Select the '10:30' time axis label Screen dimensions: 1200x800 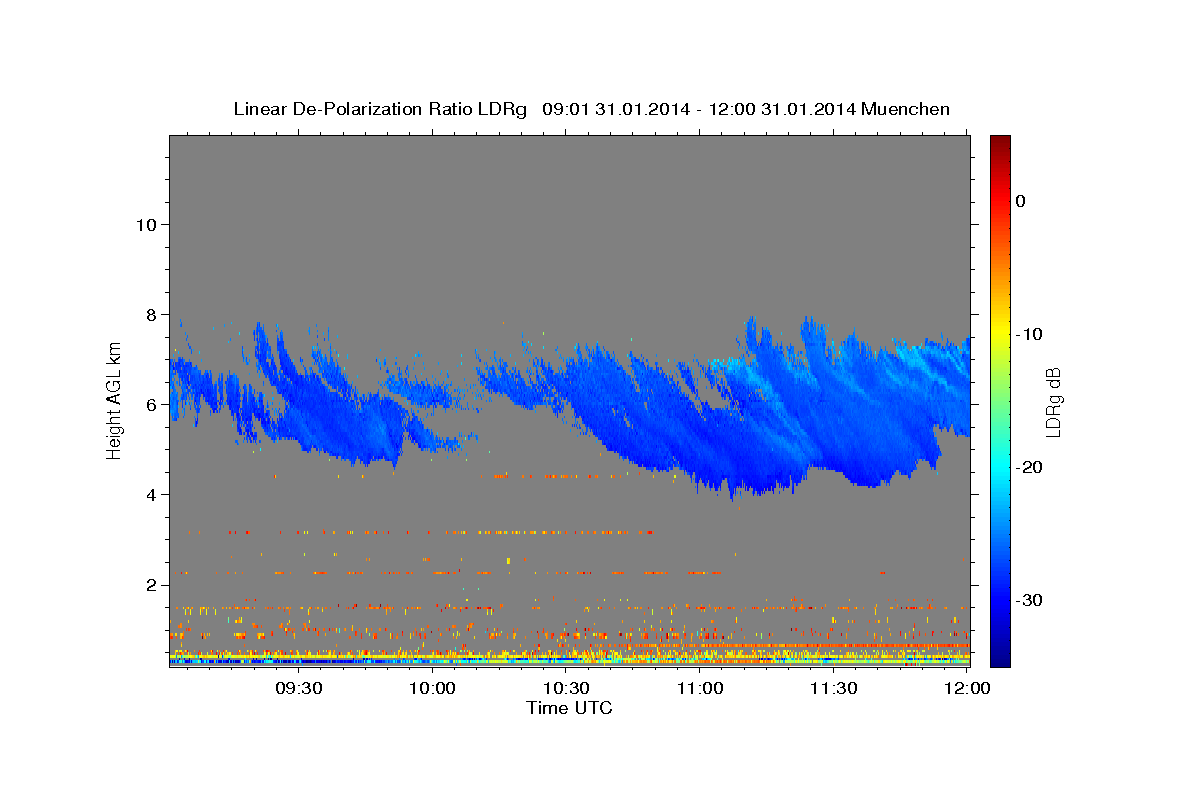coord(566,689)
